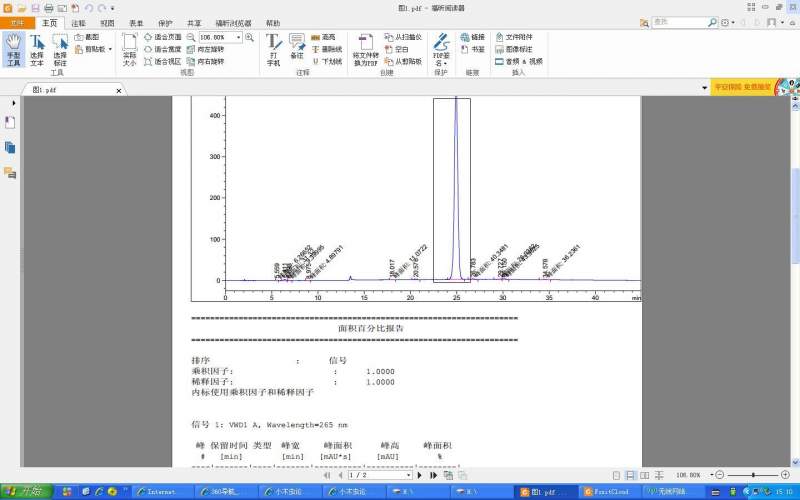Open the page number 1 / 2 dropdown
Image resolution: width=800 pixels, height=500 pixels.
click(x=408, y=475)
